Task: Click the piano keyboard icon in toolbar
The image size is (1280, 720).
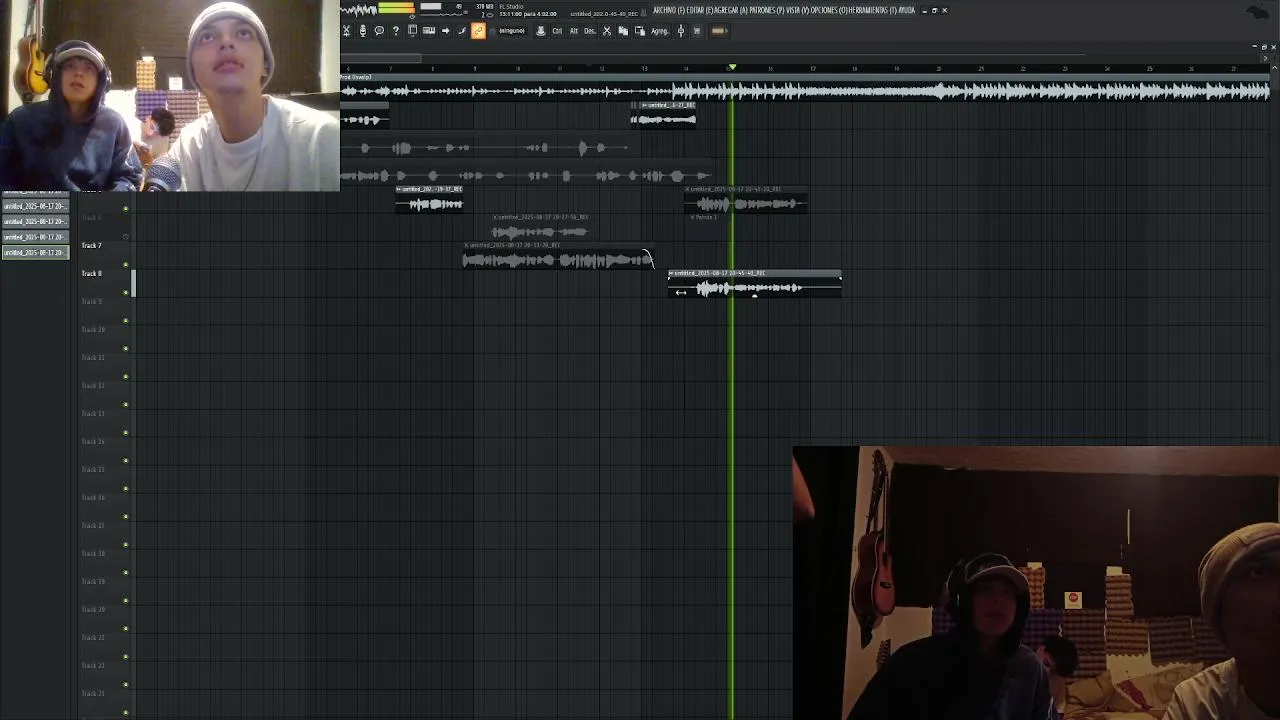Action: [429, 31]
